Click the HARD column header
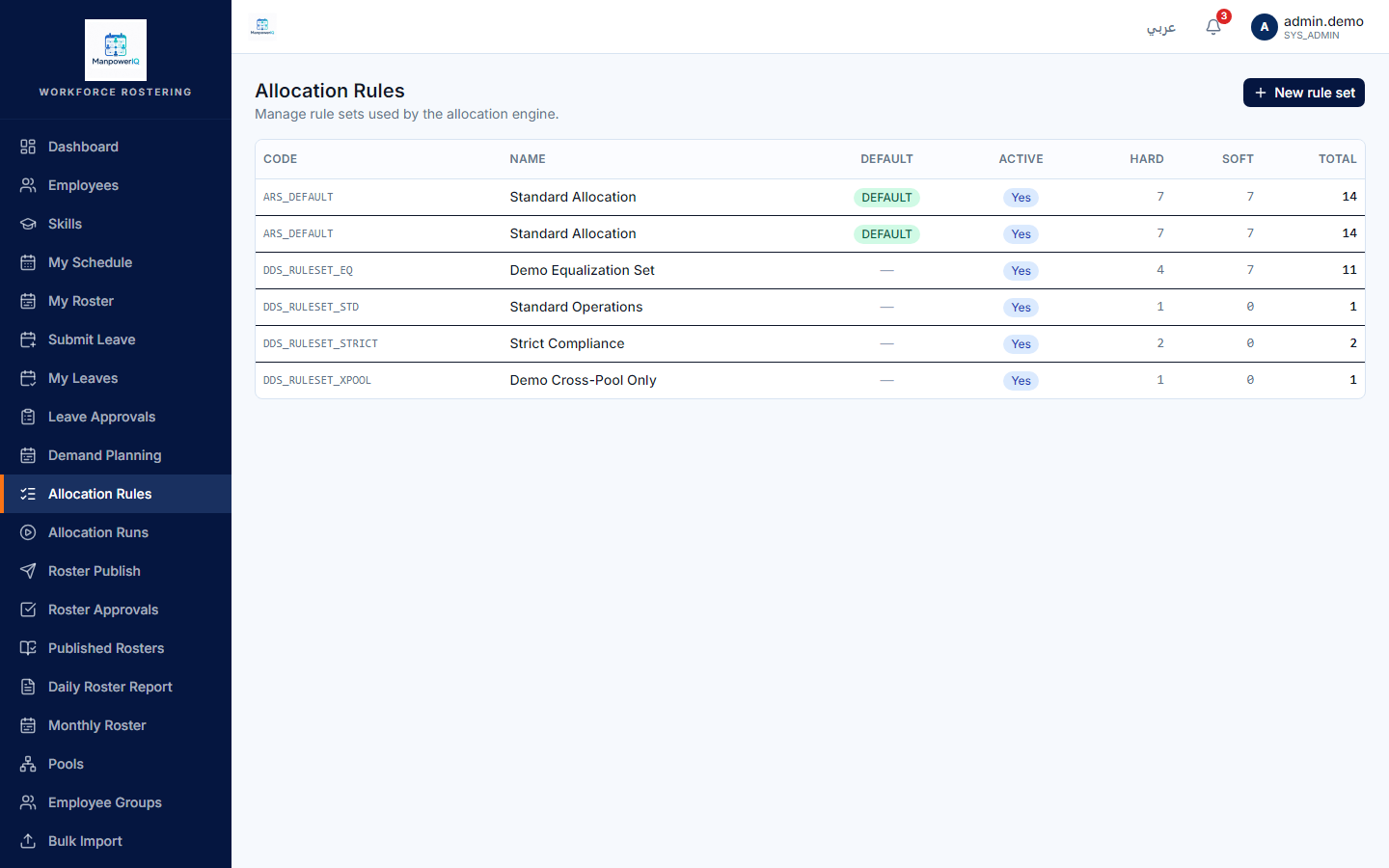Screen dimensions: 1389x868 (x=1147, y=159)
